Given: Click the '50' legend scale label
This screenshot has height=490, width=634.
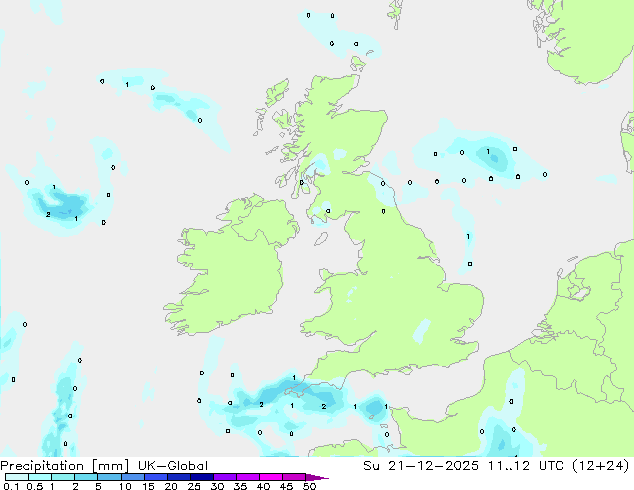Looking at the screenshot, I should [x=309, y=486].
